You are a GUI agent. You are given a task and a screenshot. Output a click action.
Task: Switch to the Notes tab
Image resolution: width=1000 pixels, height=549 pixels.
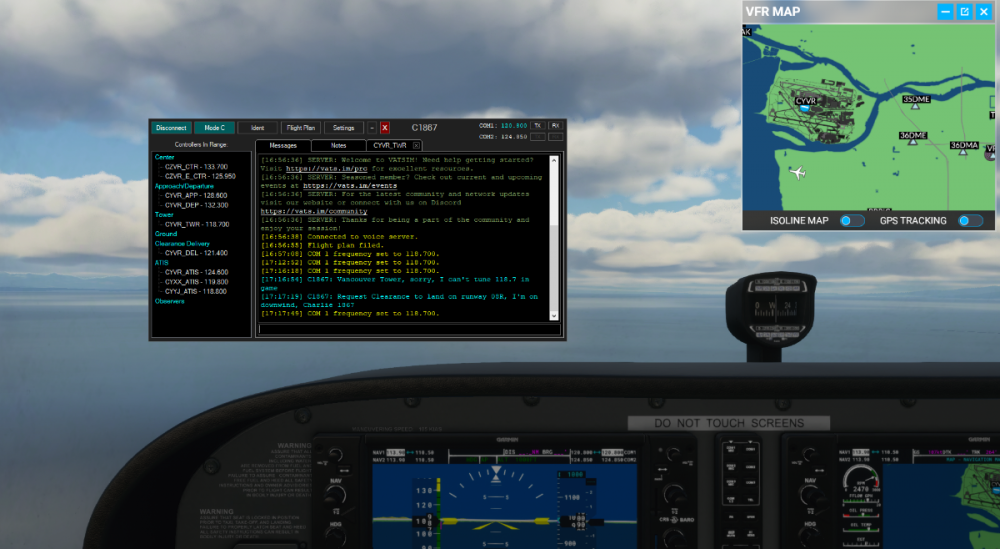click(339, 146)
